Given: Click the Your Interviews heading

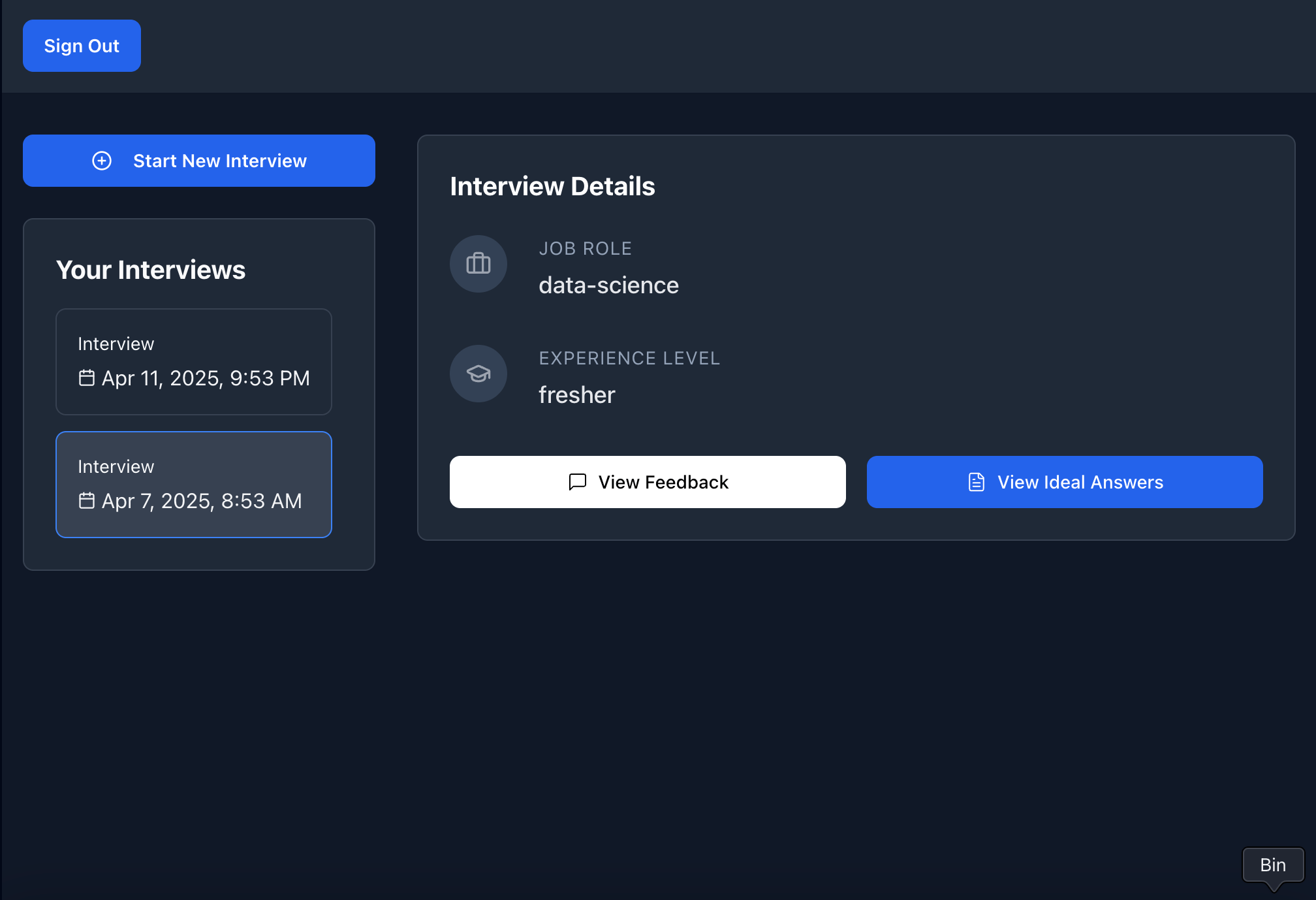Looking at the screenshot, I should (x=151, y=270).
